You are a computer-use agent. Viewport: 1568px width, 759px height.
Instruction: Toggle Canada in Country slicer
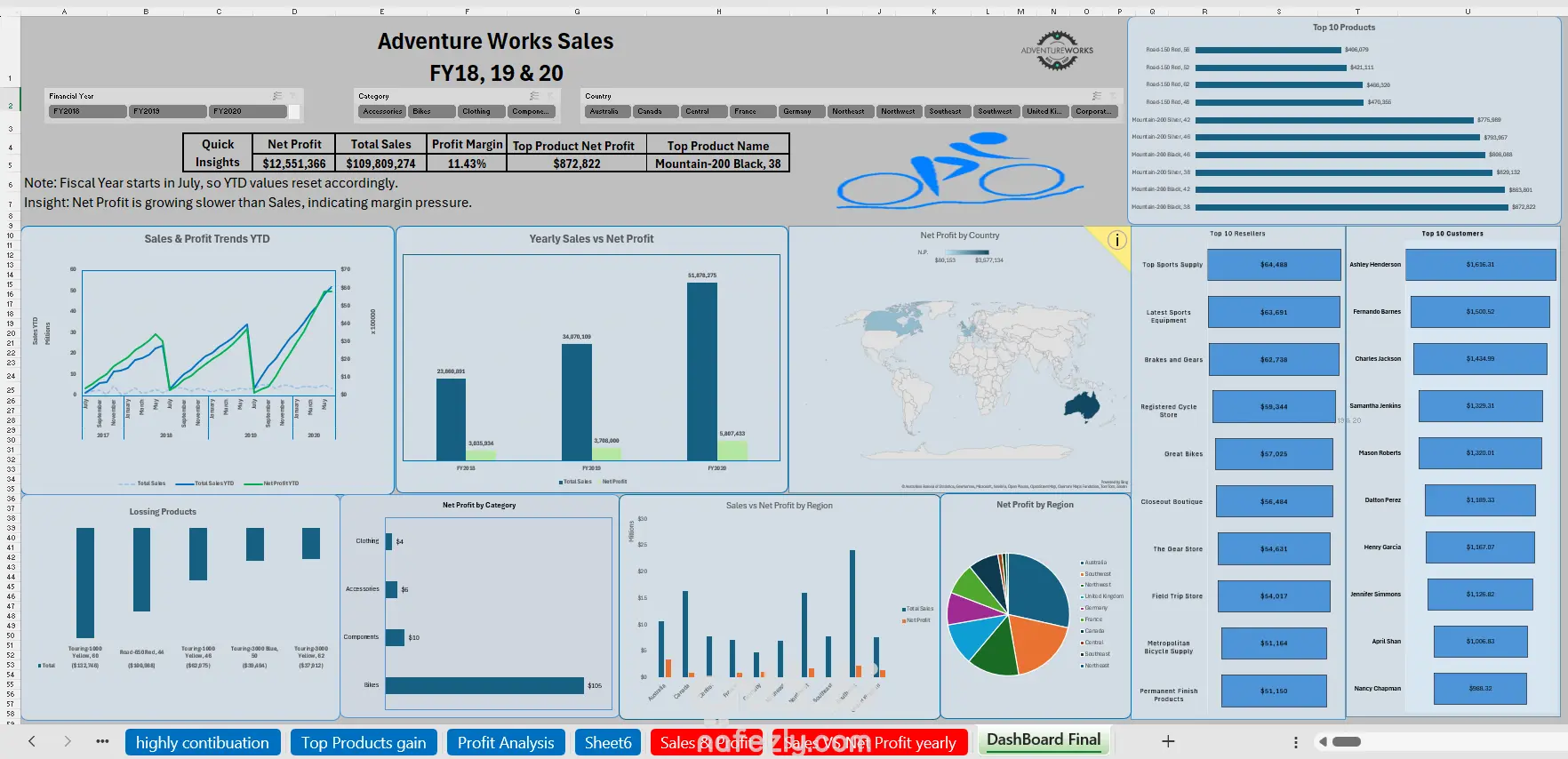(x=656, y=112)
